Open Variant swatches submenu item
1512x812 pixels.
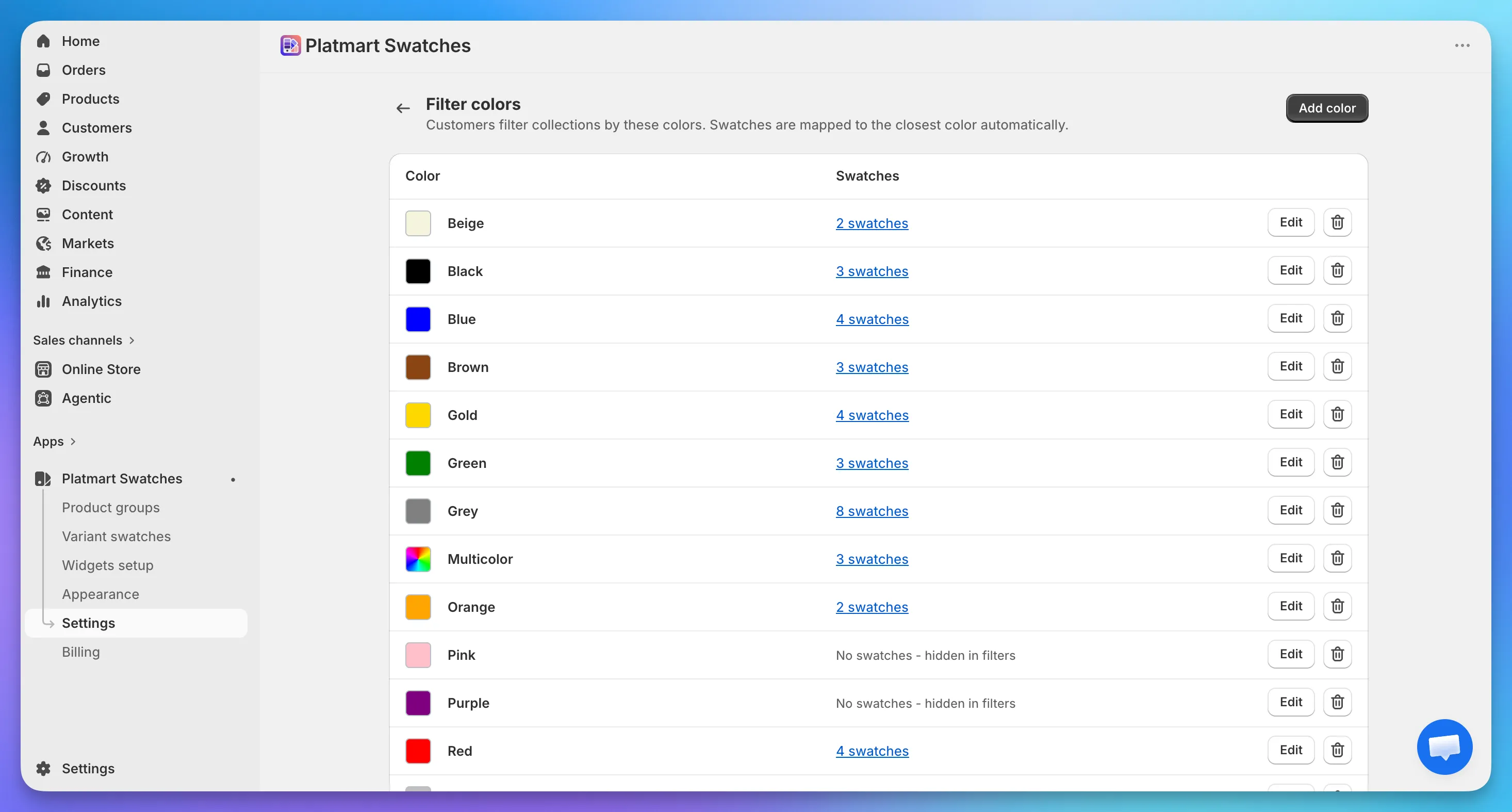(116, 536)
